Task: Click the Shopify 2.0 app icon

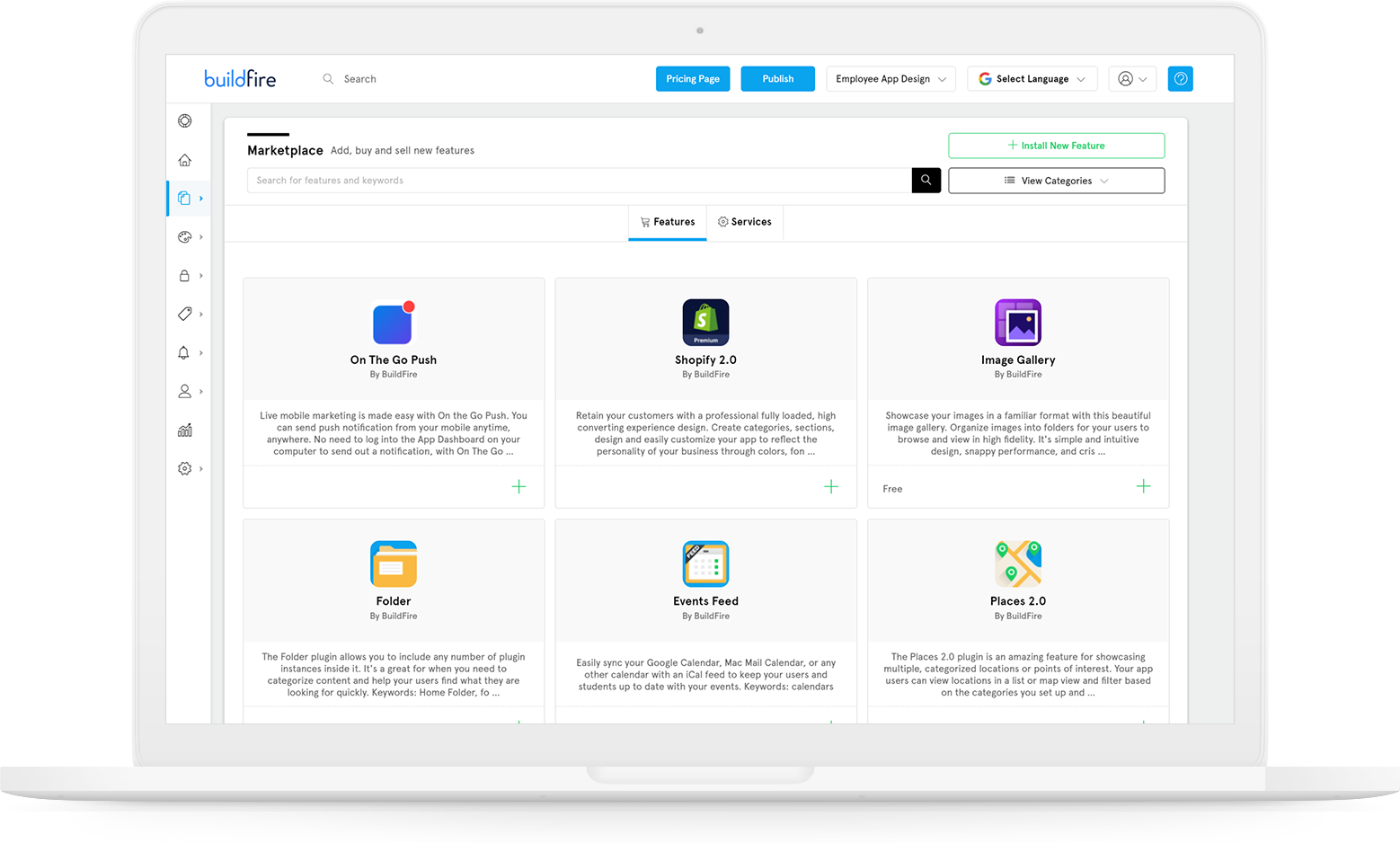Action: [x=706, y=323]
